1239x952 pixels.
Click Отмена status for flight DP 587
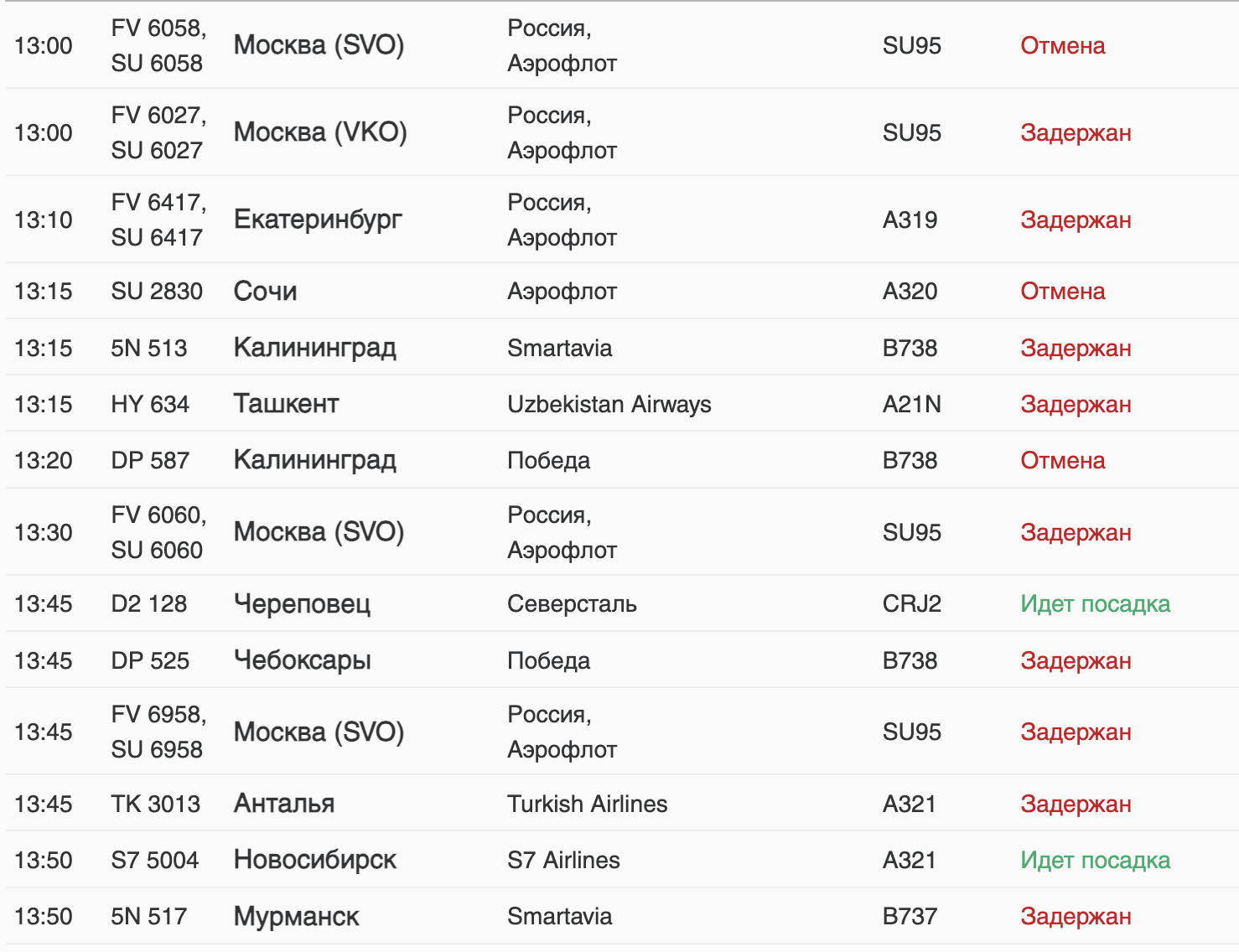pyautogui.click(x=1062, y=460)
